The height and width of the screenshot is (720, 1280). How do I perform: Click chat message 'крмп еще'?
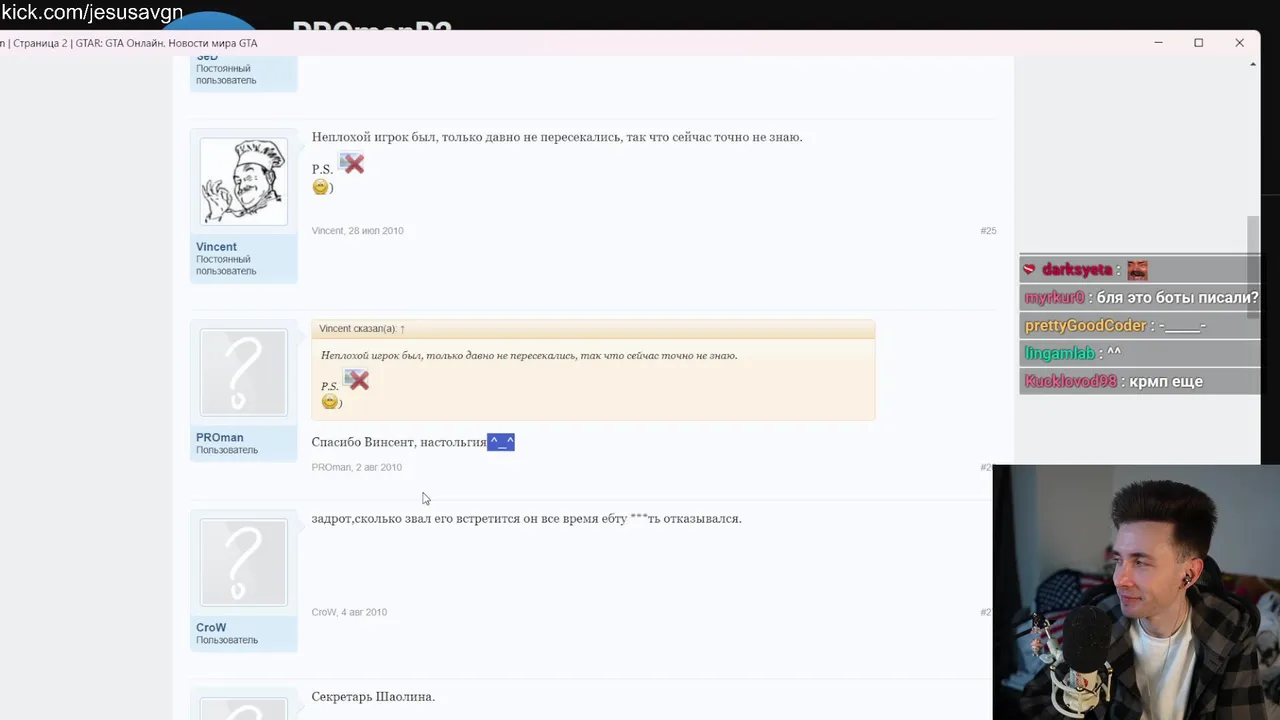1166,382
